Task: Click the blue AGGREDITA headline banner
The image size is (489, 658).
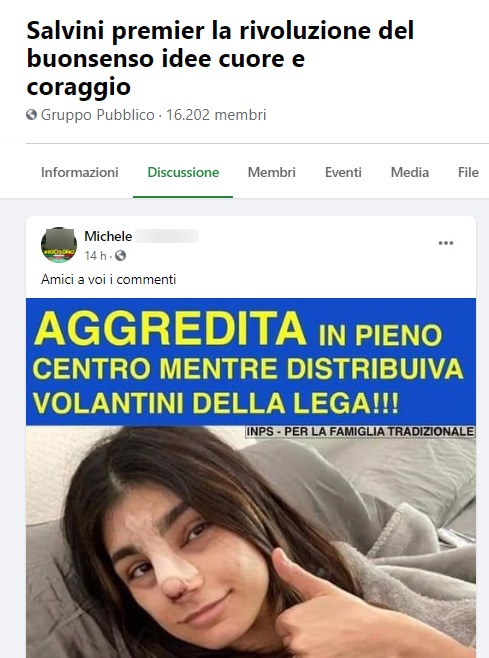Action: point(251,362)
